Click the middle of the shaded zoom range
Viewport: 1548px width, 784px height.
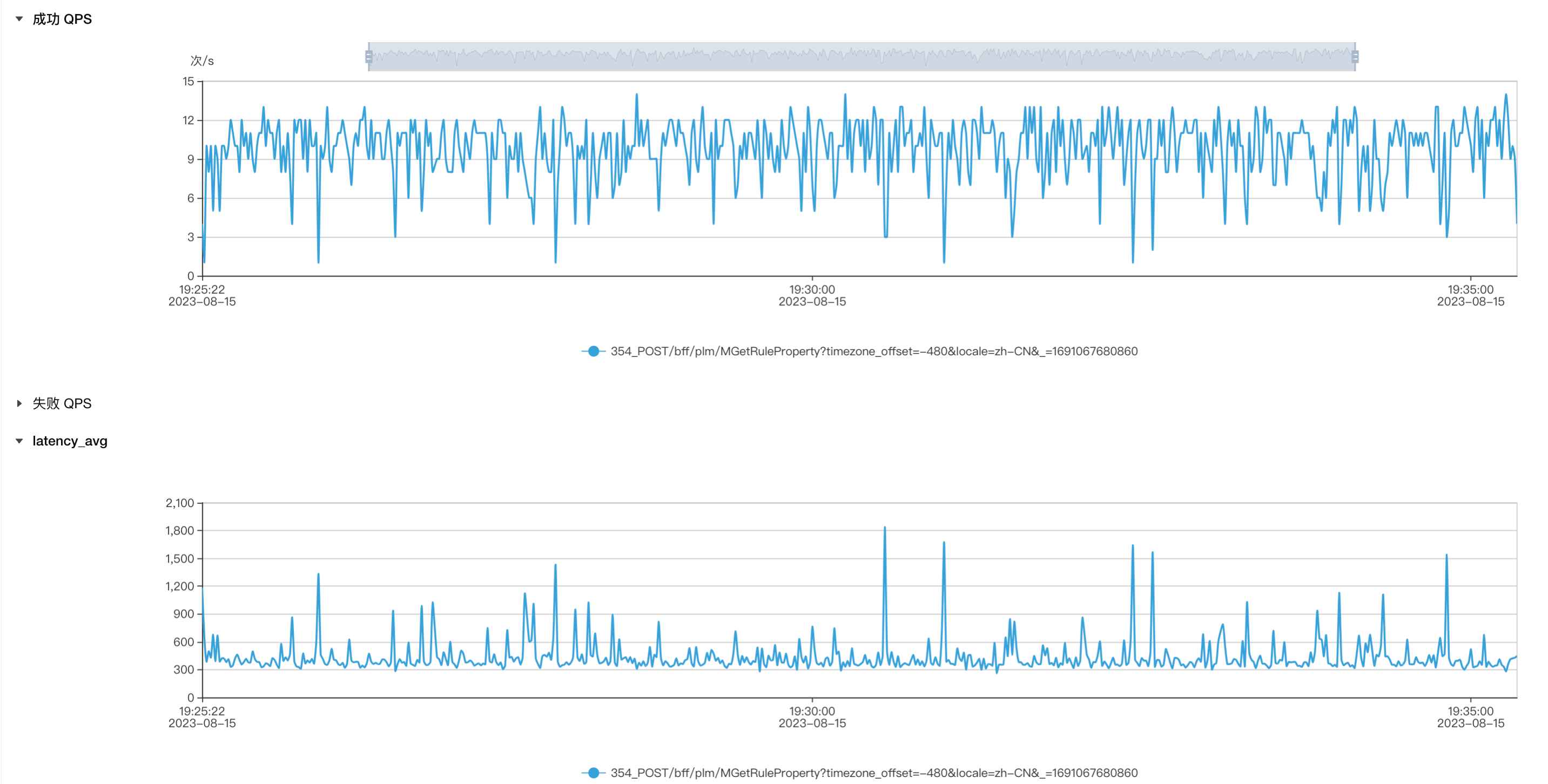[x=861, y=57]
